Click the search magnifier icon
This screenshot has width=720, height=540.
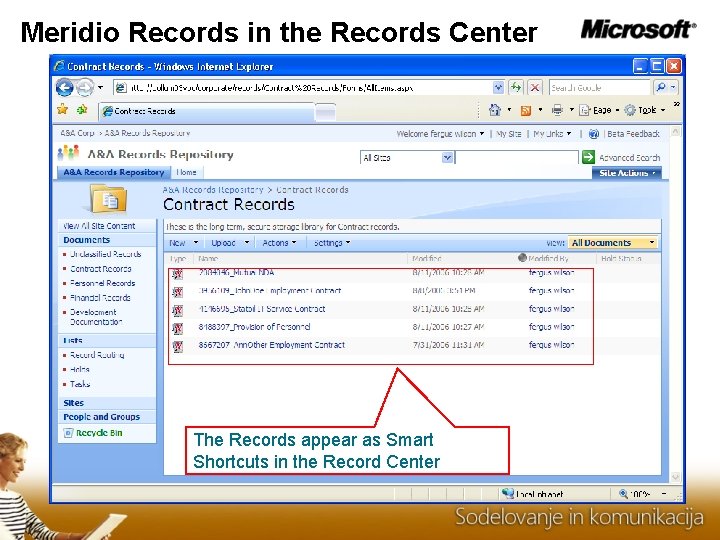pos(661,87)
